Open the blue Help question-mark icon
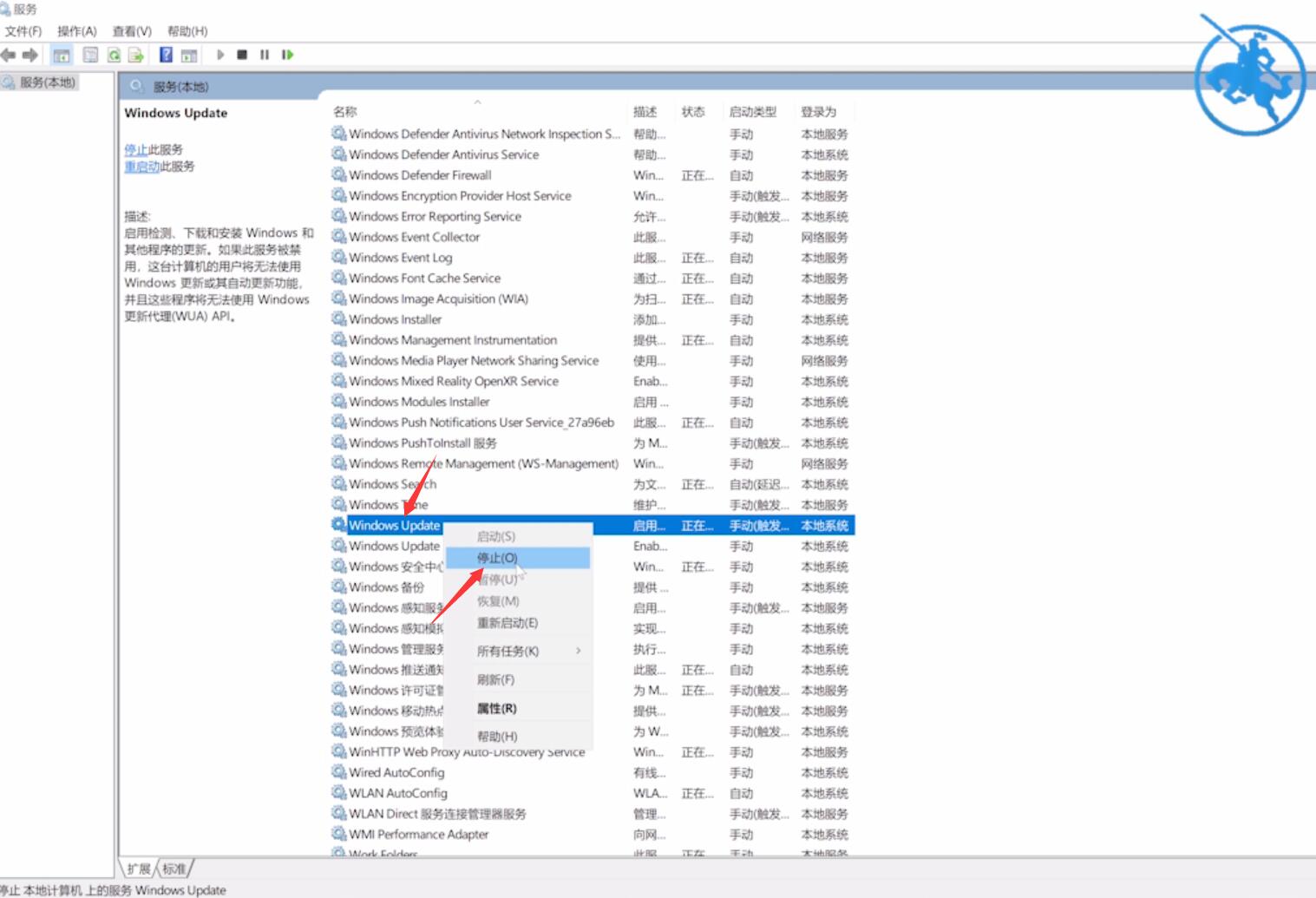This screenshot has width=1316, height=898. click(x=166, y=55)
